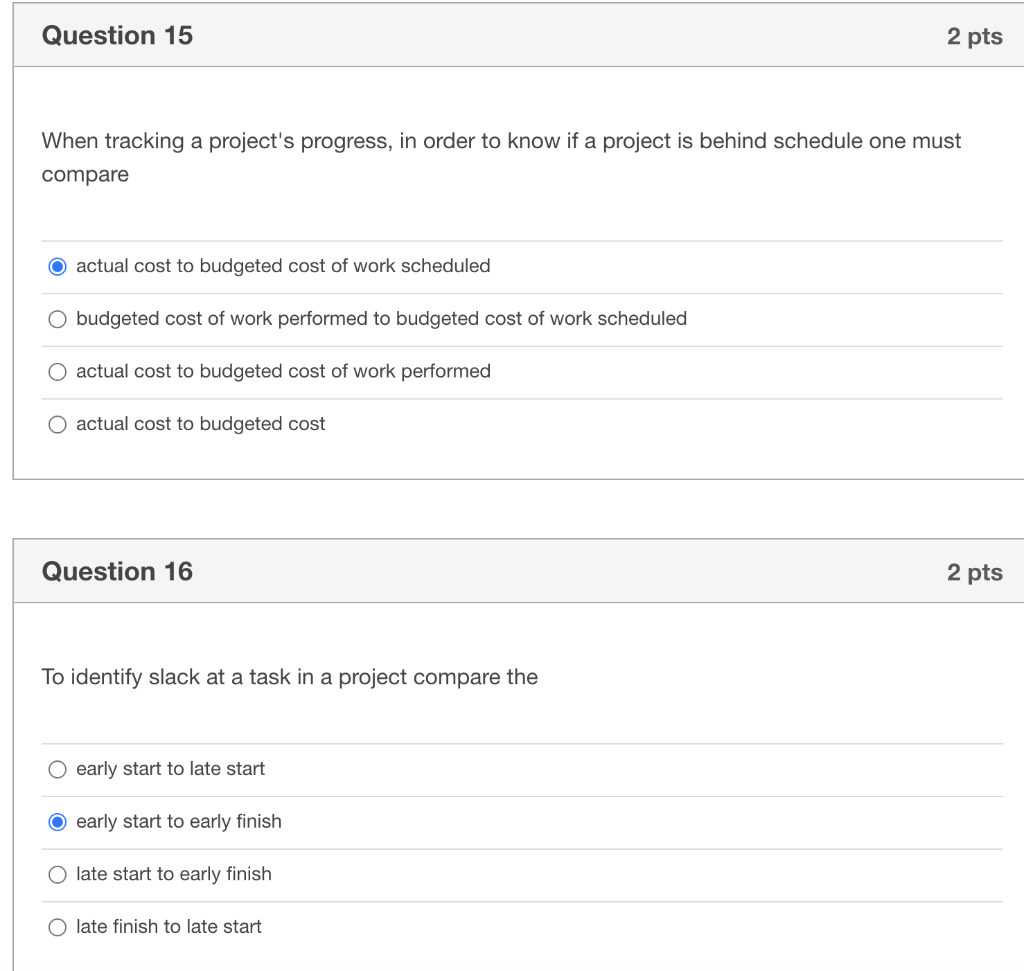Select "early start to late start" in Question 16
The height and width of the screenshot is (971, 1024).
pos(57,769)
